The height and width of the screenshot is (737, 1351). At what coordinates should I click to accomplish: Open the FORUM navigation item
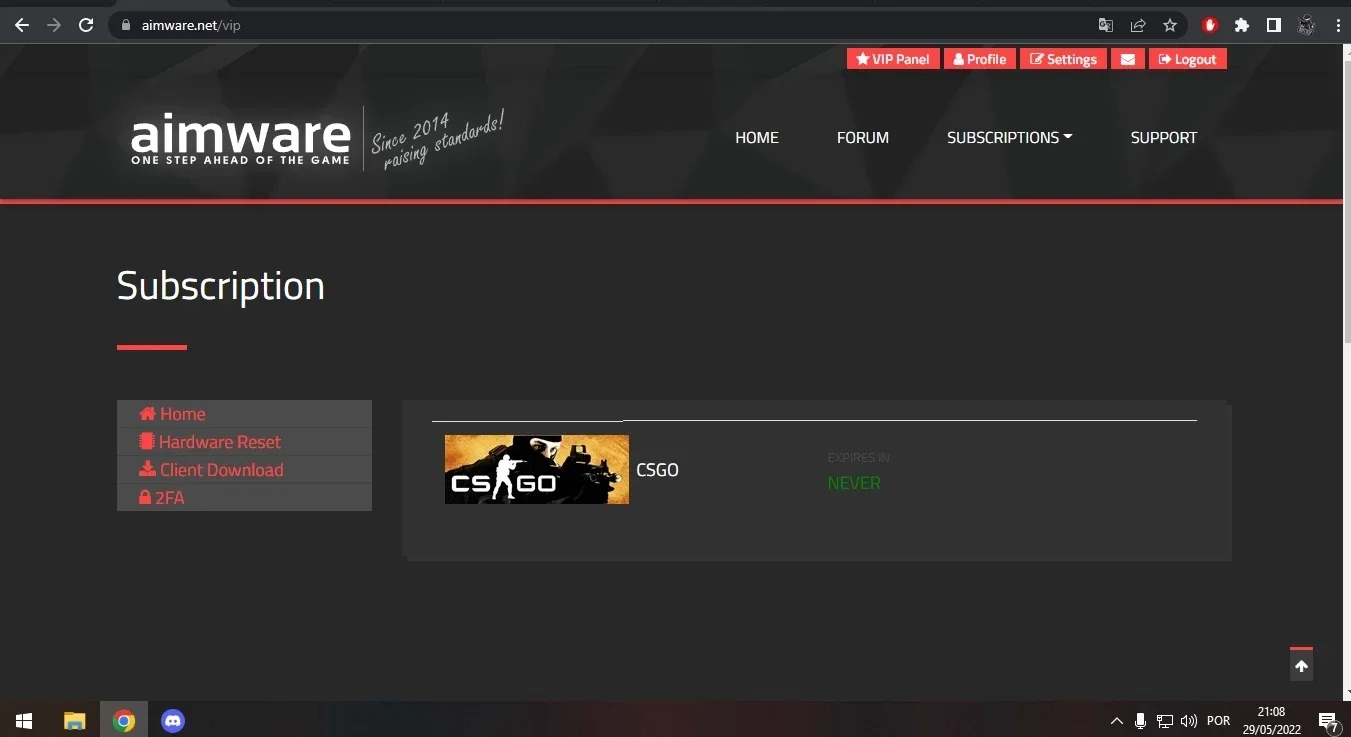[x=862, y=138]
